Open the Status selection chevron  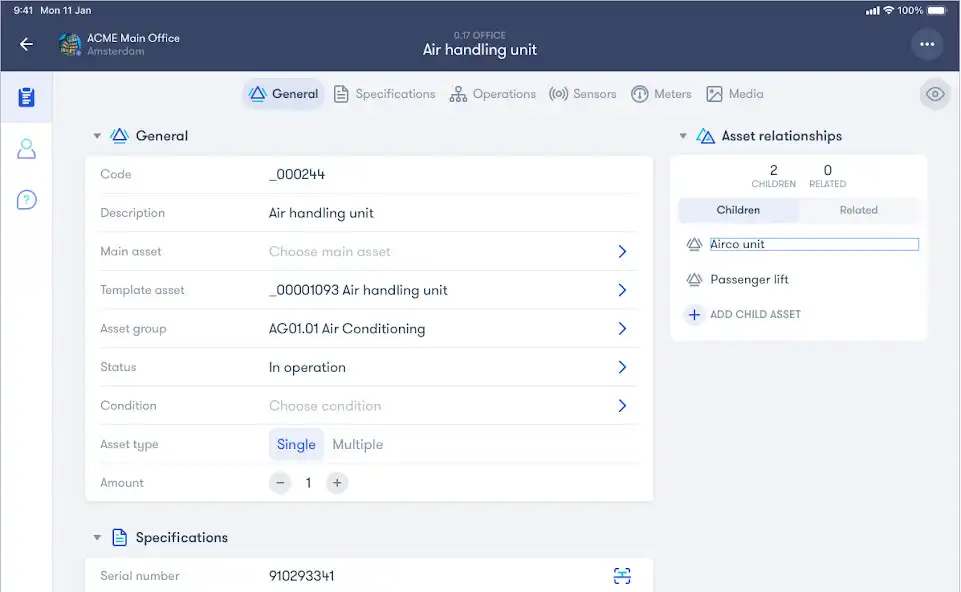[622, 367]
